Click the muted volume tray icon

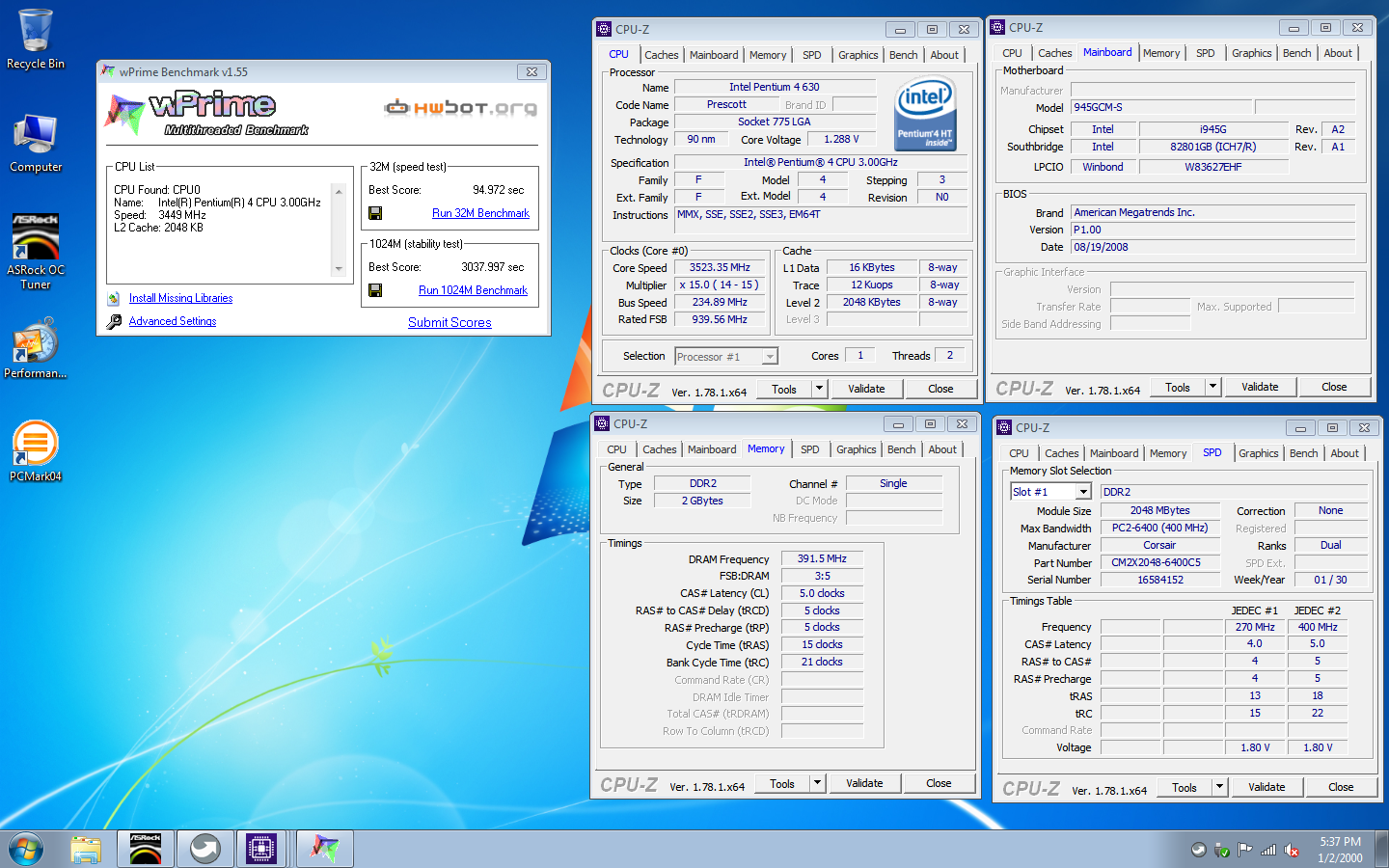(x=1292, y=851)
